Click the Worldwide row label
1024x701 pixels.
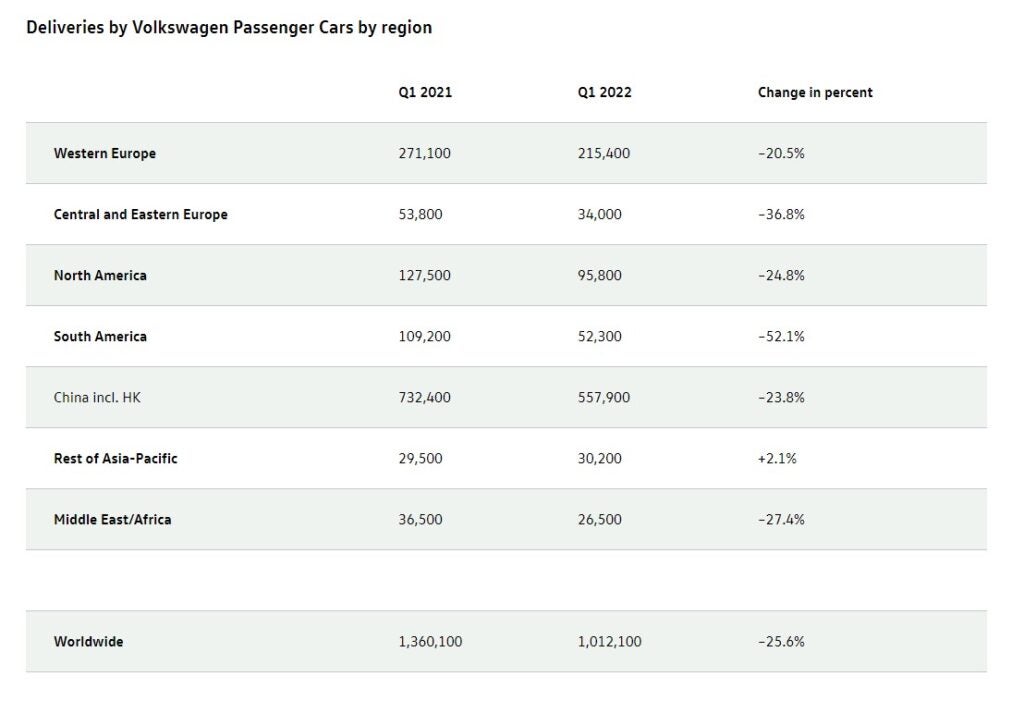88,641
